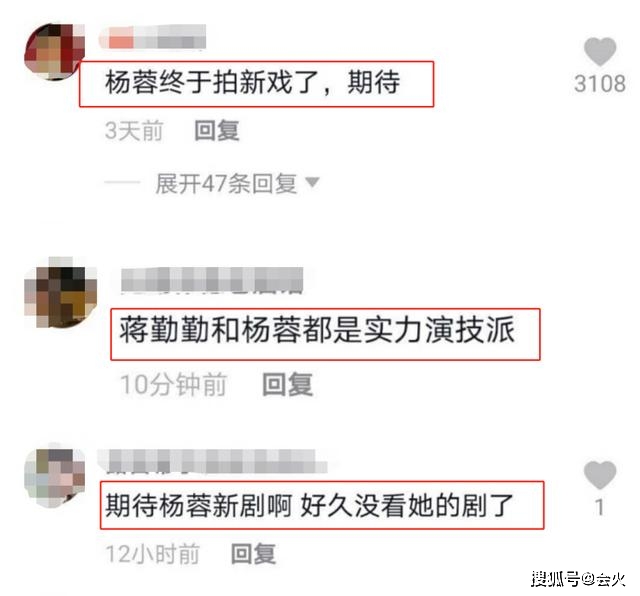The width and height of the screenshot is (640, 596).
Task: Open second commenter's blurred username
Action: coord(212,280)
